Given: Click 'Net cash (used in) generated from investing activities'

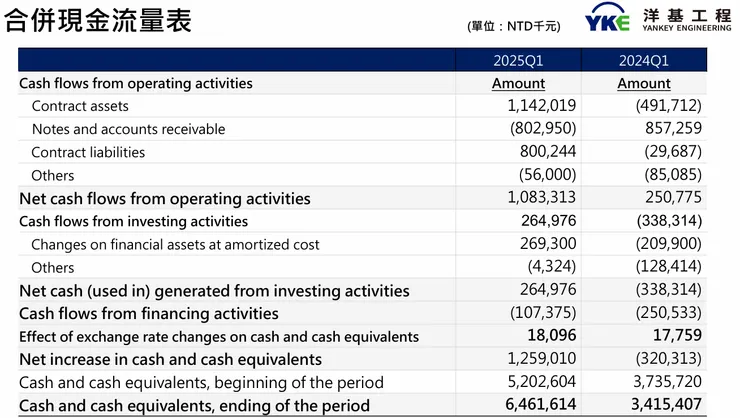Looking at the screenshot, I should [x=214, y=291].
